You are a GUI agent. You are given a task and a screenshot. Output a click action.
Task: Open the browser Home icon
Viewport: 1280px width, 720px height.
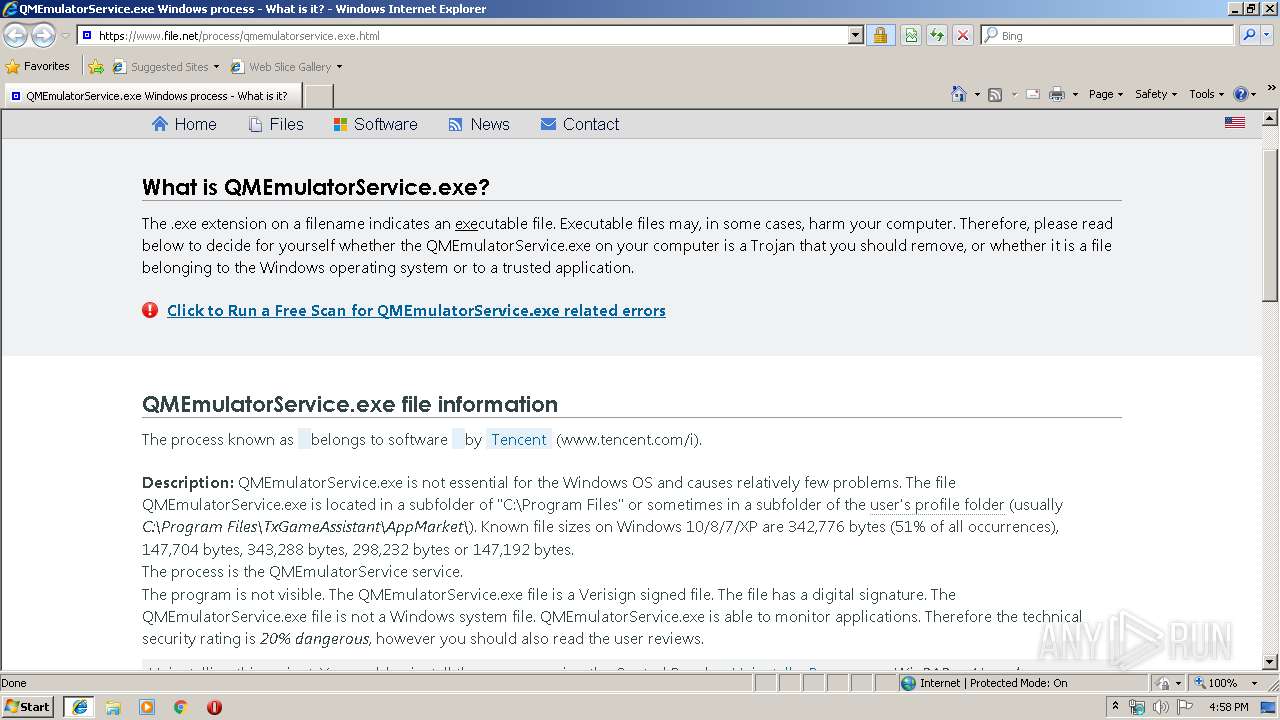[x=958, y=94]
